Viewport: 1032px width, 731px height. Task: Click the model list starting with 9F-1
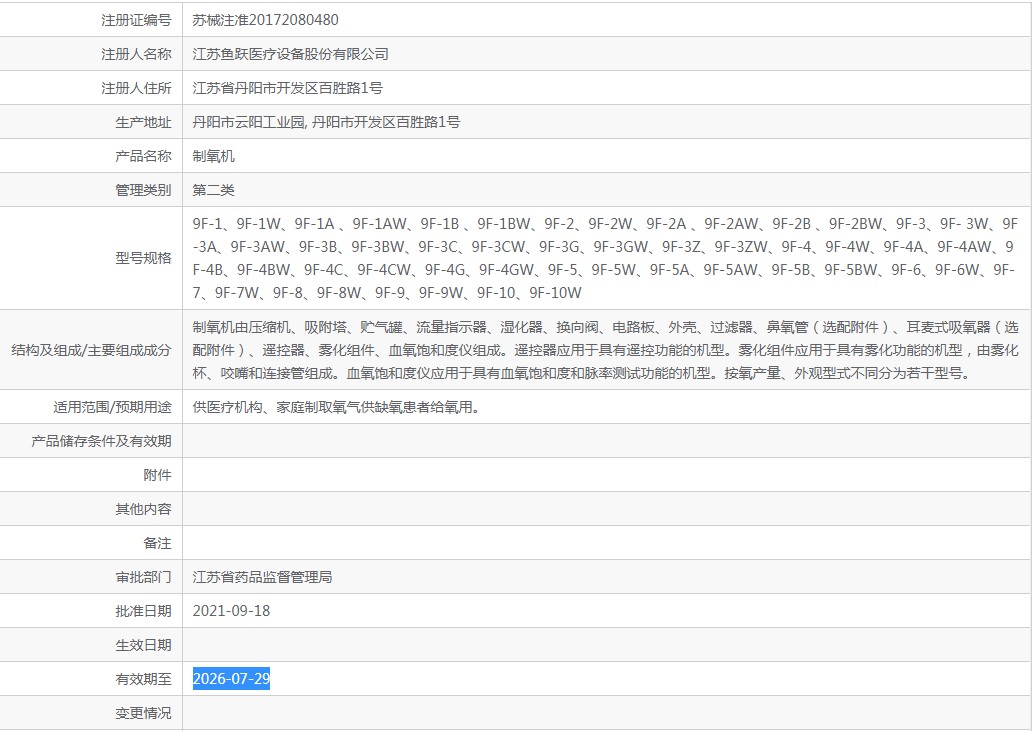pyautogui.click(x=606, y=258)
